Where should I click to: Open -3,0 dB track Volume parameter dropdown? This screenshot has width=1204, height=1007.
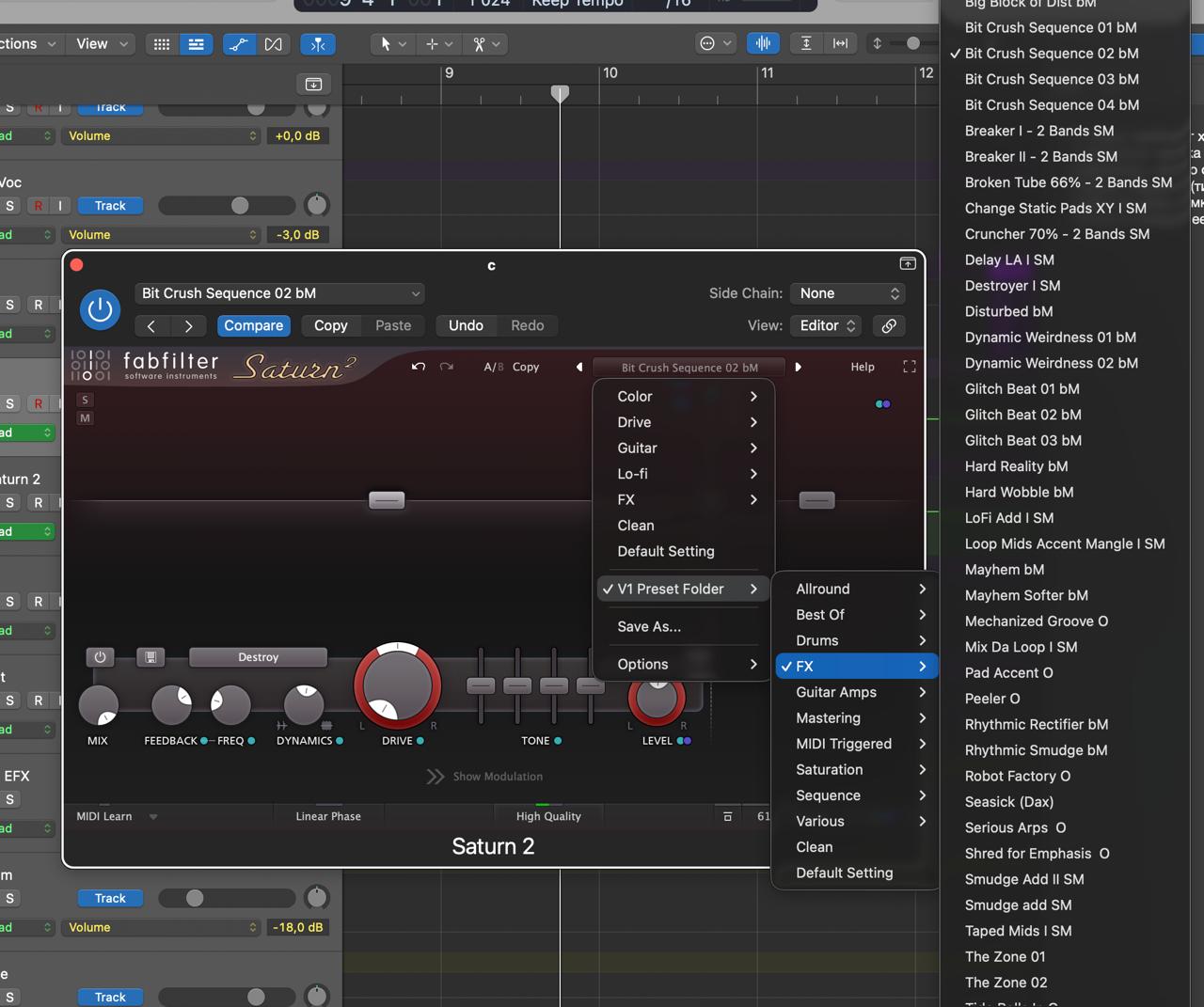[x=161, y=235]
